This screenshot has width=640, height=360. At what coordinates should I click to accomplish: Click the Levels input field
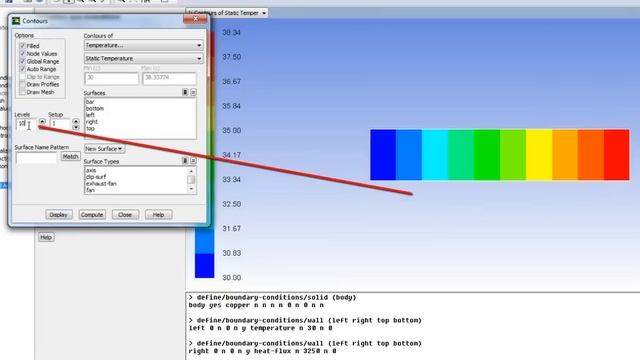(26, 124)
